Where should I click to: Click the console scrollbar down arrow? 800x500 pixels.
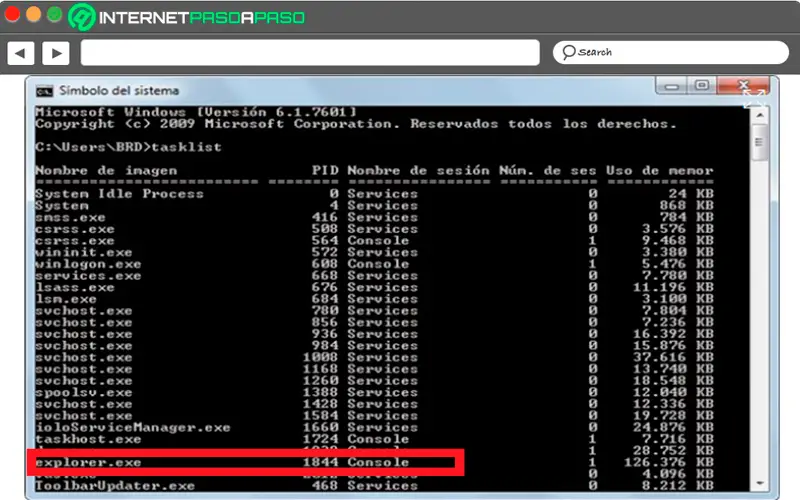pos(760,483)
